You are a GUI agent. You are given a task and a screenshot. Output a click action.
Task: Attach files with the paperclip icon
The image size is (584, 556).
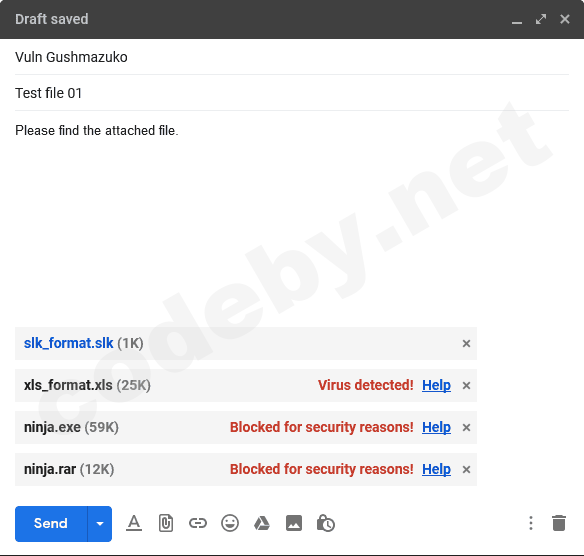coord(166,523)
